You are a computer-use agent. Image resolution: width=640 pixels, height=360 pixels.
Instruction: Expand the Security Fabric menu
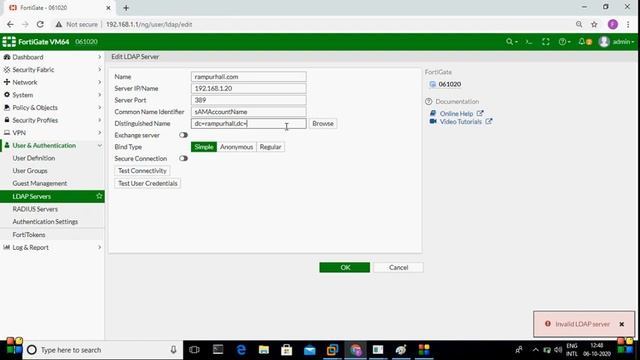point(52,70)
